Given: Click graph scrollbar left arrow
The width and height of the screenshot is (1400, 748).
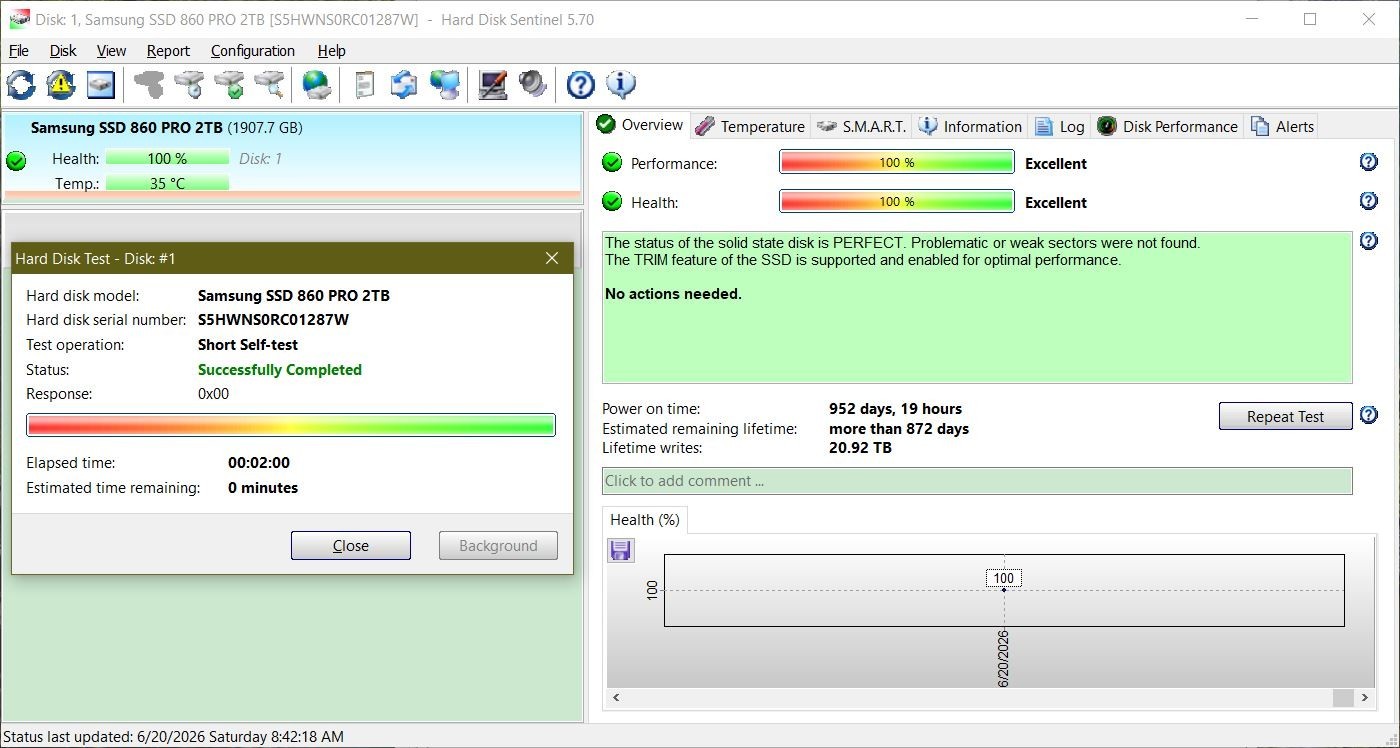Looking at the screenshot, I should [x=616, y=697].
